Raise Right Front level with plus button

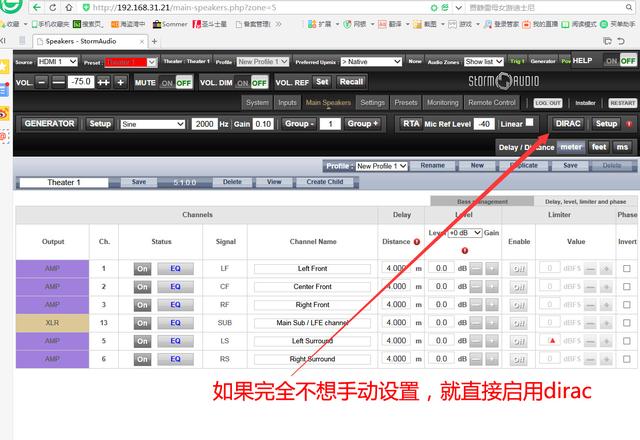[492, 304]
